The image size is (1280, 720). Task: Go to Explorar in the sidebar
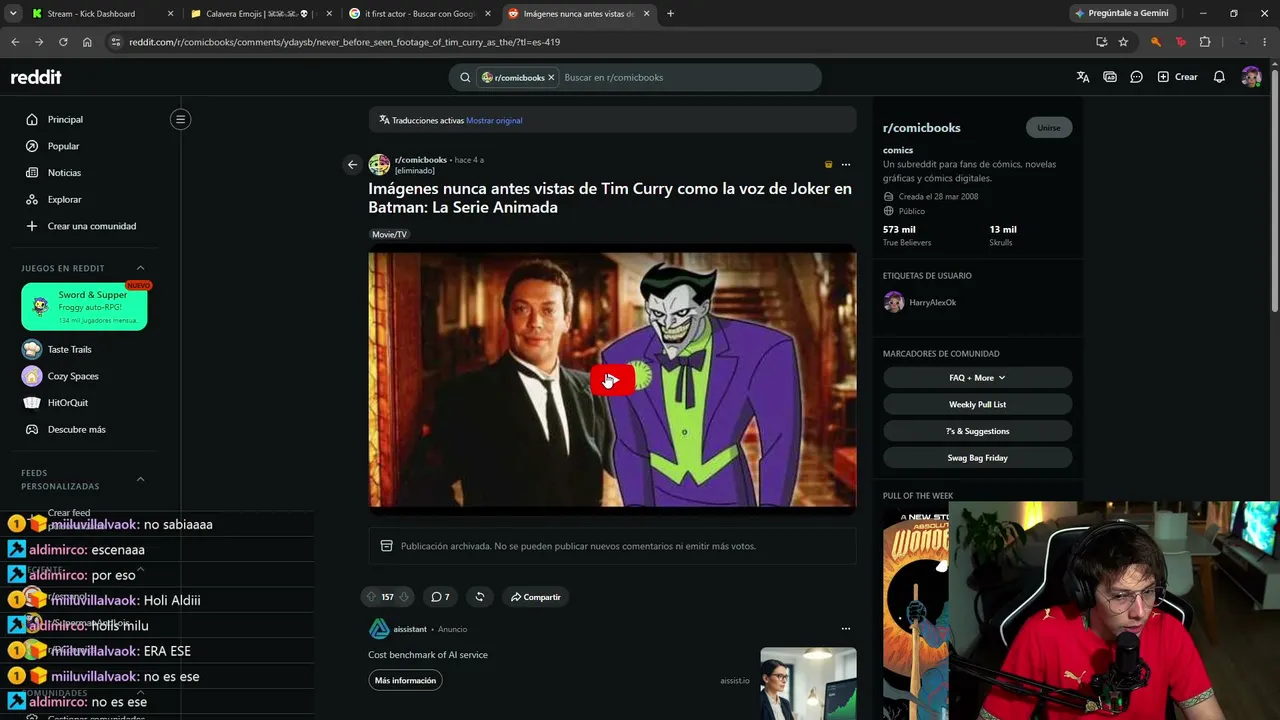[64, 200]
